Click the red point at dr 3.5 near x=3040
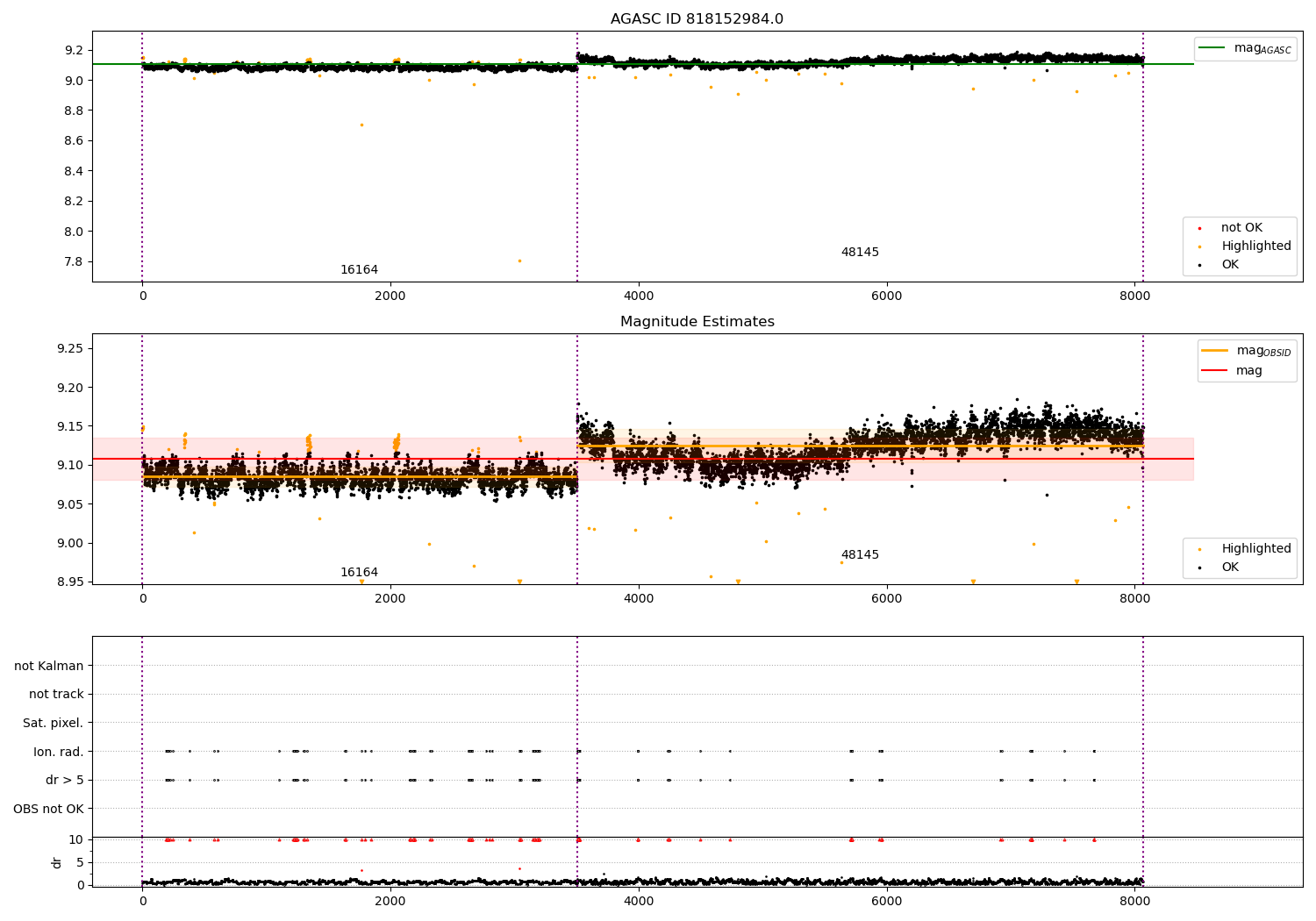The width and height of the screenshot is (1316, 921). (519, 868)
